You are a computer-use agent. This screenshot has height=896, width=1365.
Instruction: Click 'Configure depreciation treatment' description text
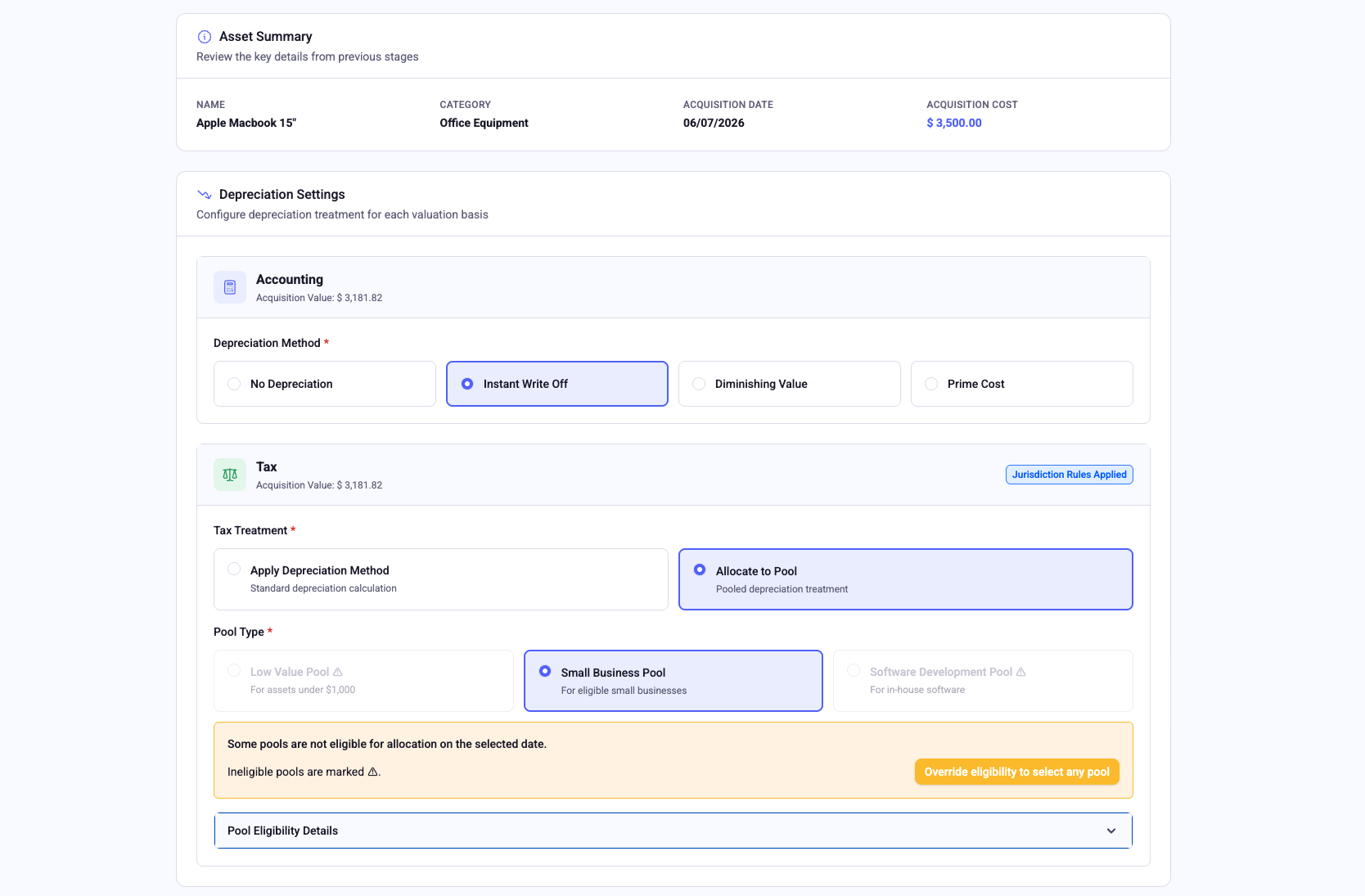tap(342, 214)
